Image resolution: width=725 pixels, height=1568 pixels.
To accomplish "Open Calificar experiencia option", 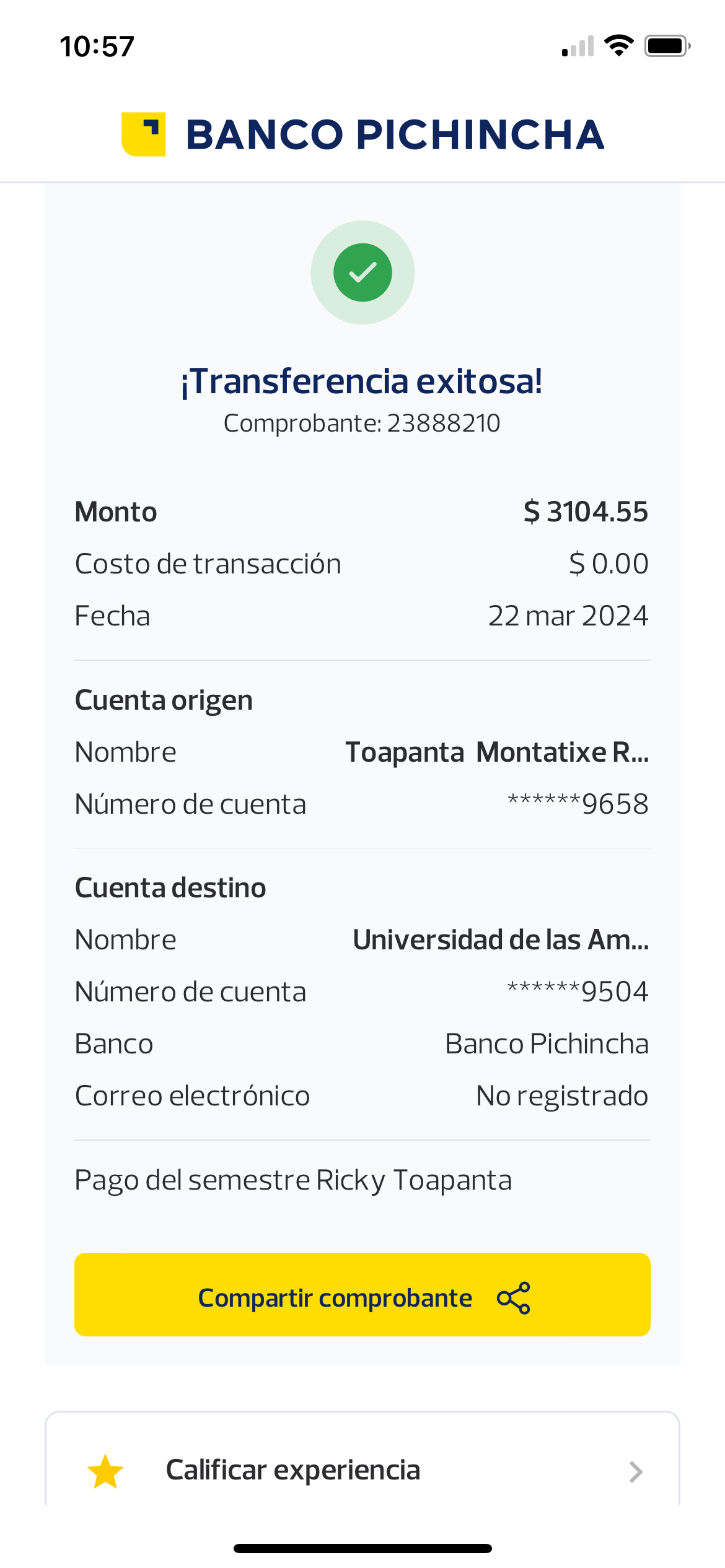I will 293,1470.
